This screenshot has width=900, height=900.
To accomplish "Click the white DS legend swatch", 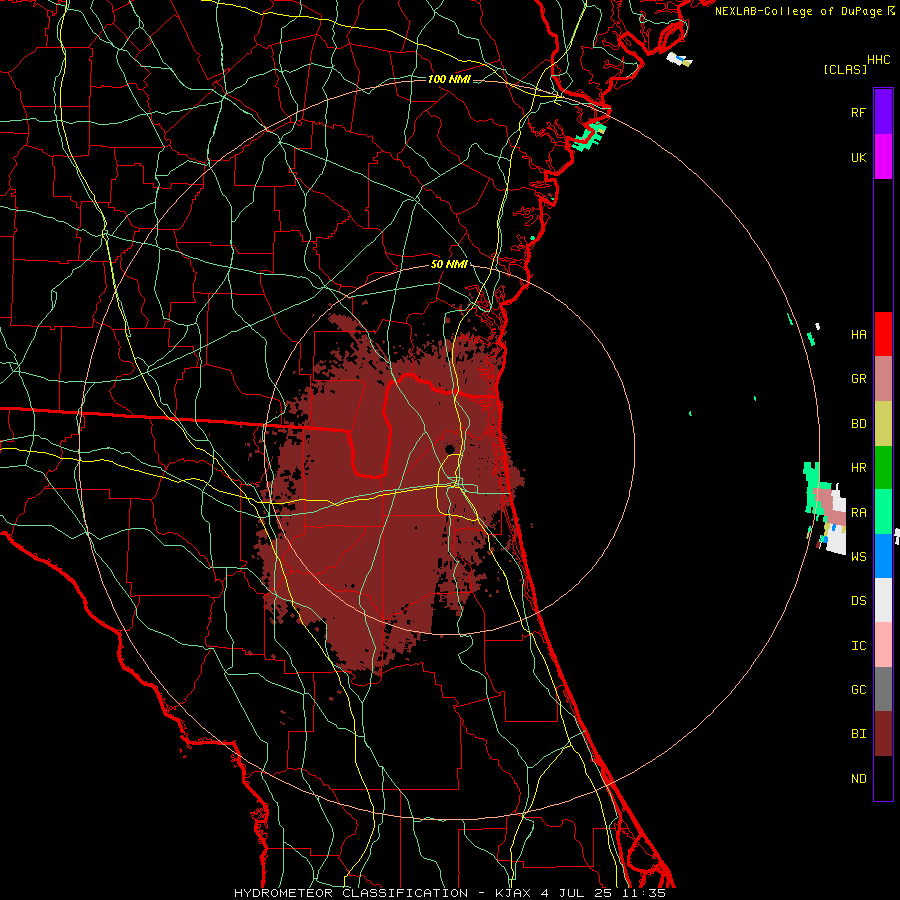I will click(883, 600).
